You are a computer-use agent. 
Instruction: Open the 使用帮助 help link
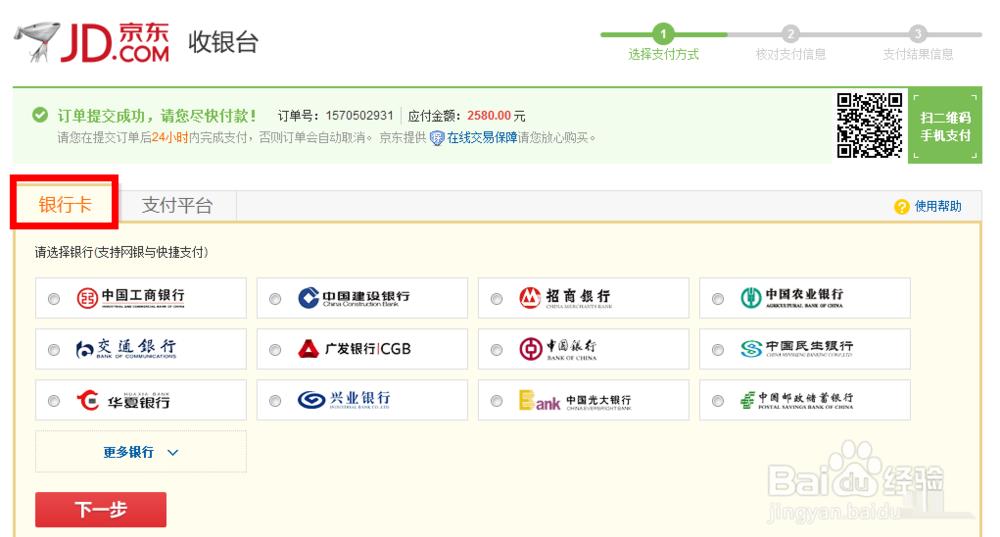(938, 206)
